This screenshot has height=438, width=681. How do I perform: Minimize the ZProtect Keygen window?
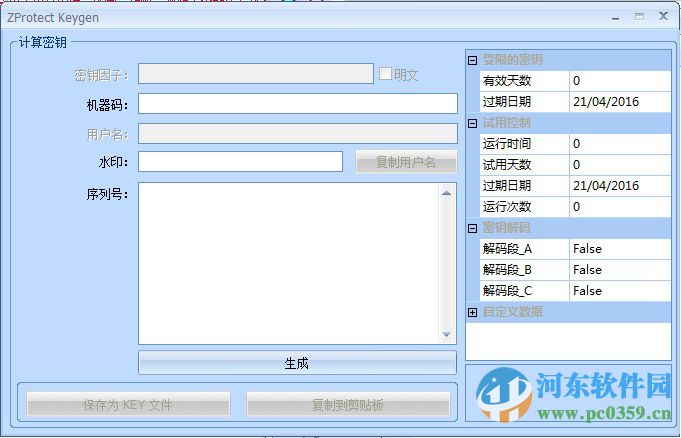click(615, 17)
